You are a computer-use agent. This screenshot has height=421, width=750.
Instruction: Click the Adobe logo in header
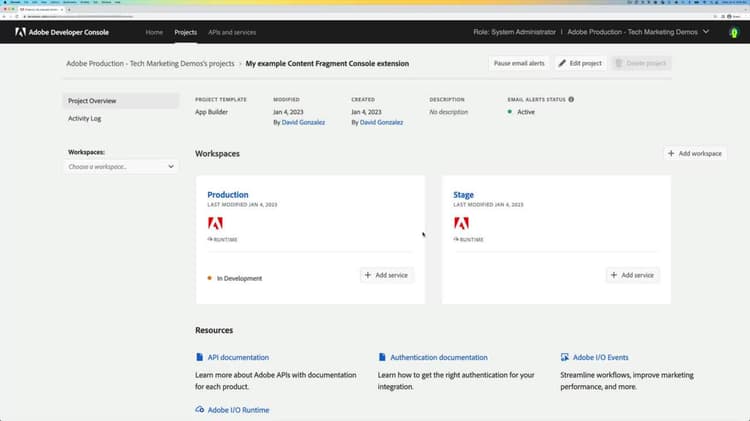tap(20, 32)
